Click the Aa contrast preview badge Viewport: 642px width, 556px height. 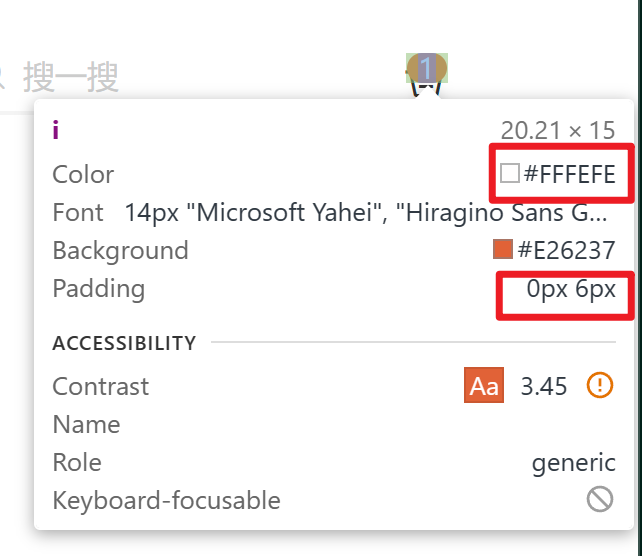(484, 386)
